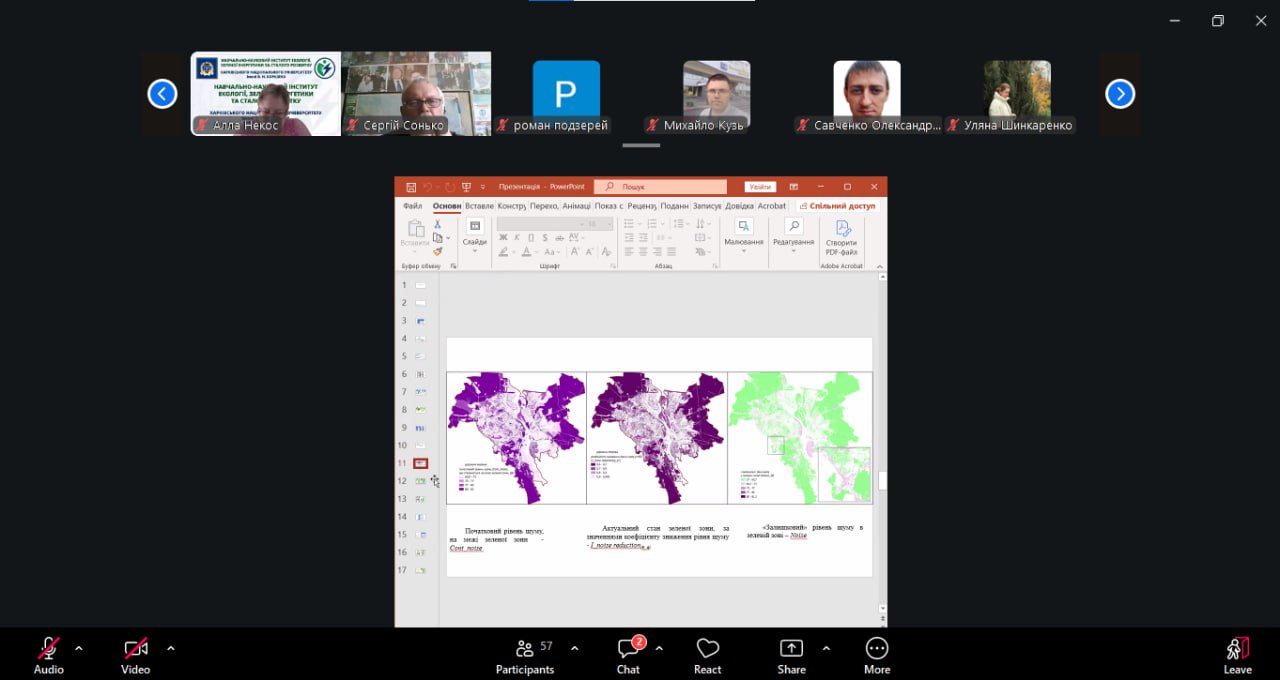This screenshot has width=1280, height=680.
Task: Click the Увійти sign-in button
Action: click(x=760, y=187)
